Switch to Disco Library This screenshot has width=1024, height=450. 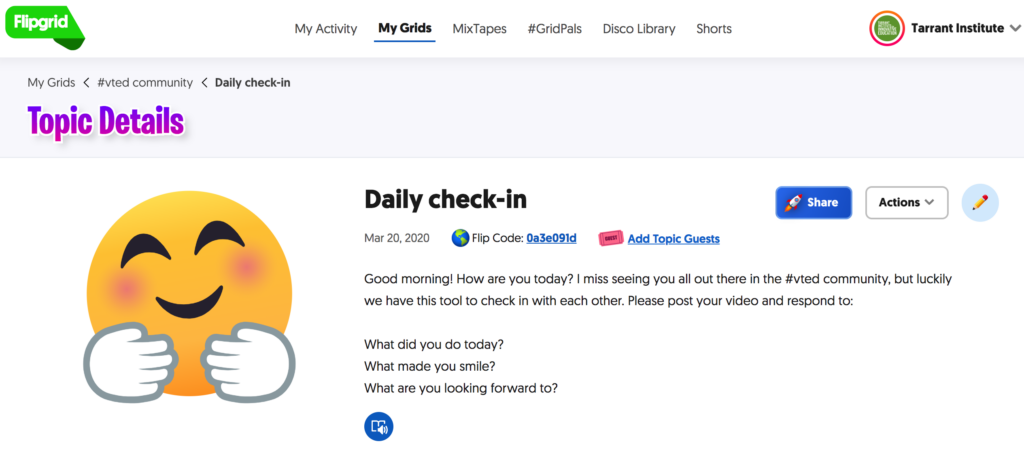639,29
